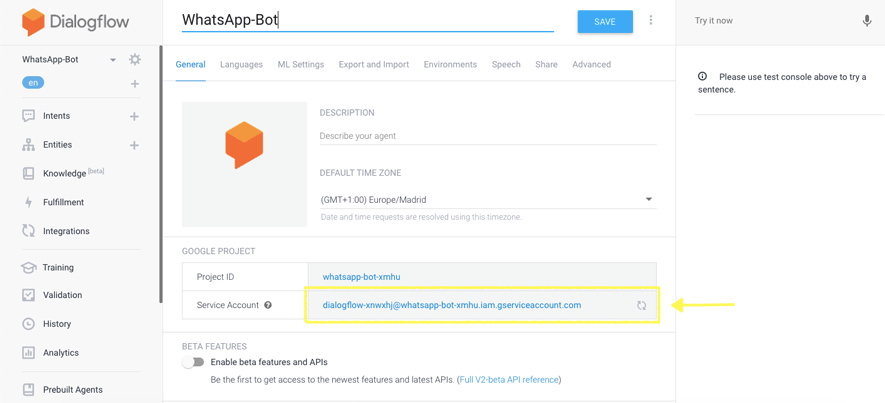This screenshot has width=885, height=403.
Task: Open the three-dot more options menu
Action: pyautogui.click(x=651, y=20)
